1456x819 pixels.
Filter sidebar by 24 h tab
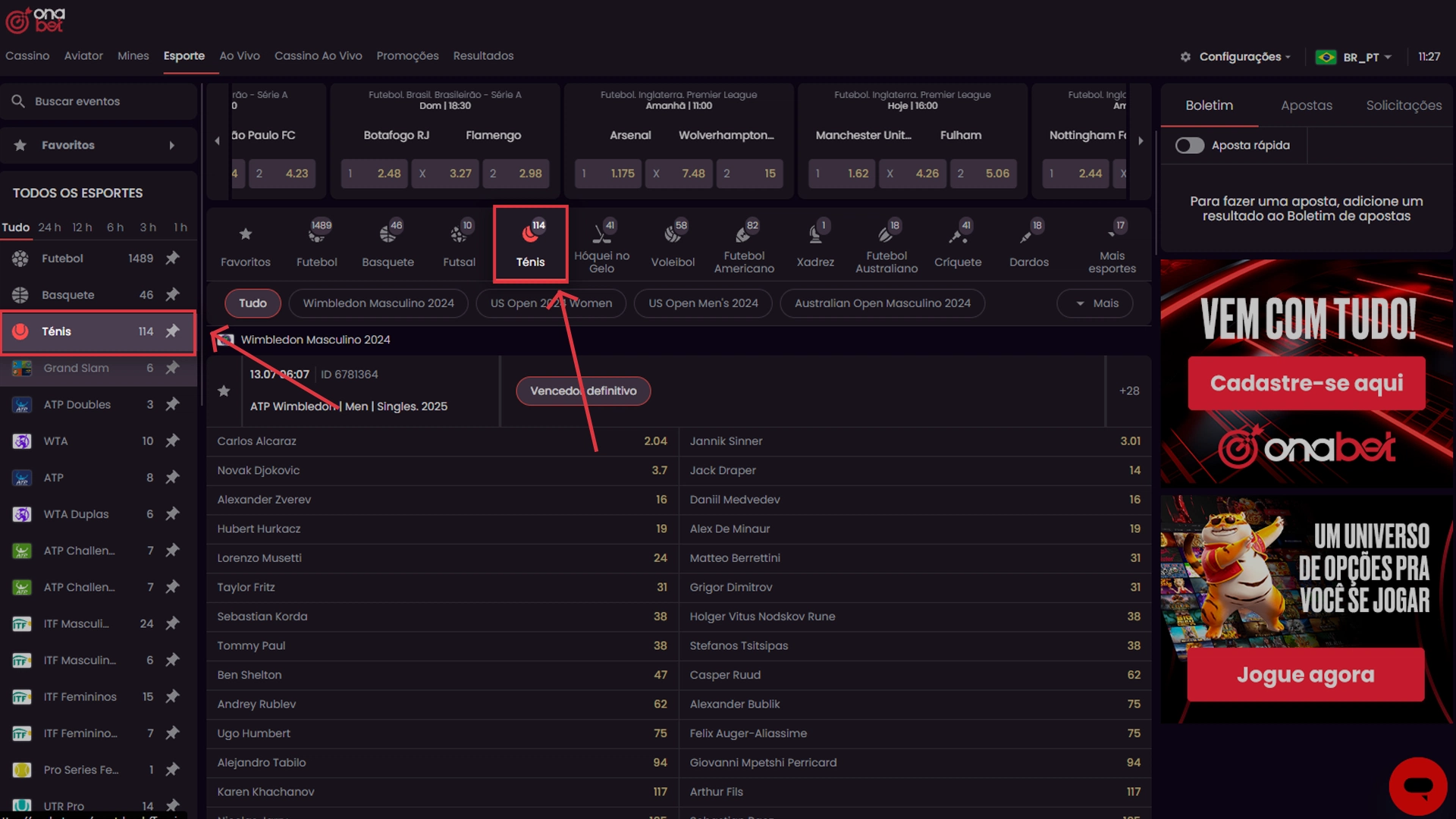49,227
